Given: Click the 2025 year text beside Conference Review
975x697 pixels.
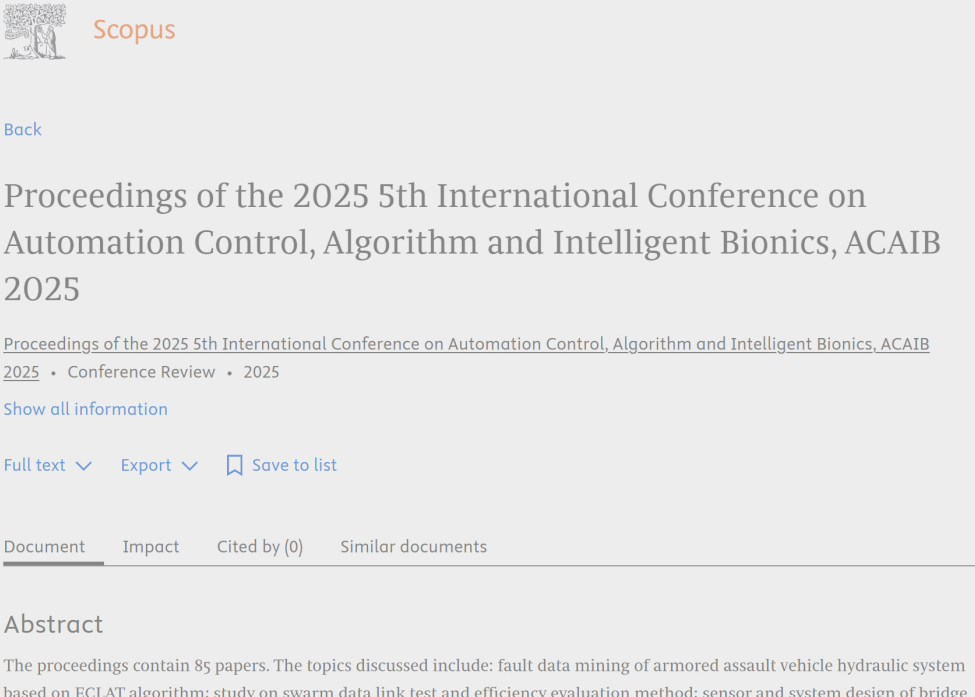Looking at the screenshot, I should tap(261, 372).
